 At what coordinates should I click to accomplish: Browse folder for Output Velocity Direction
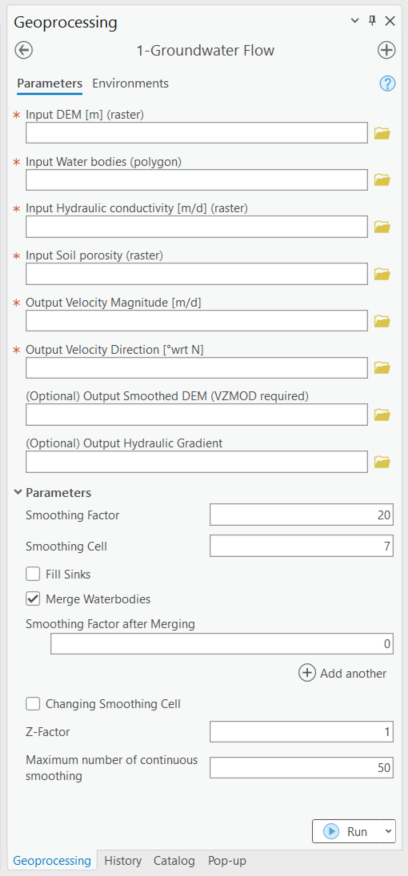[382, 368]
